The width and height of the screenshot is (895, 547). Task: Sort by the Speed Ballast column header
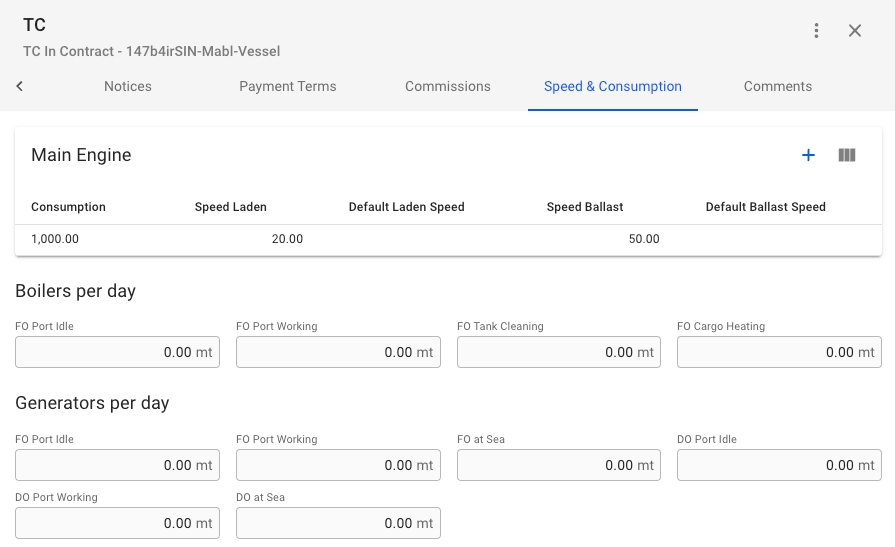(585, 207)
